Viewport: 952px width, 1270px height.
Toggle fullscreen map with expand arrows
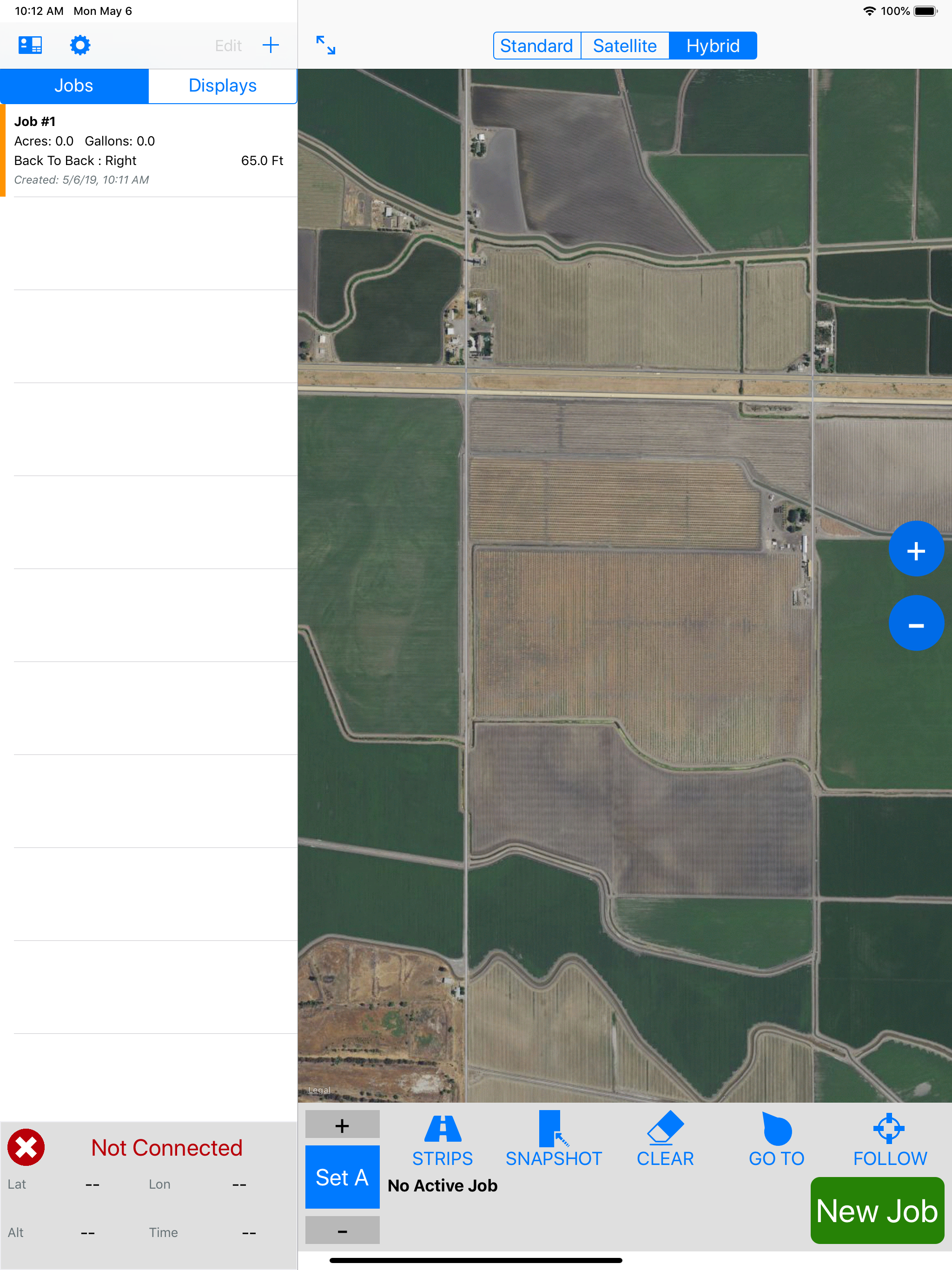click(x=325, y=45)
